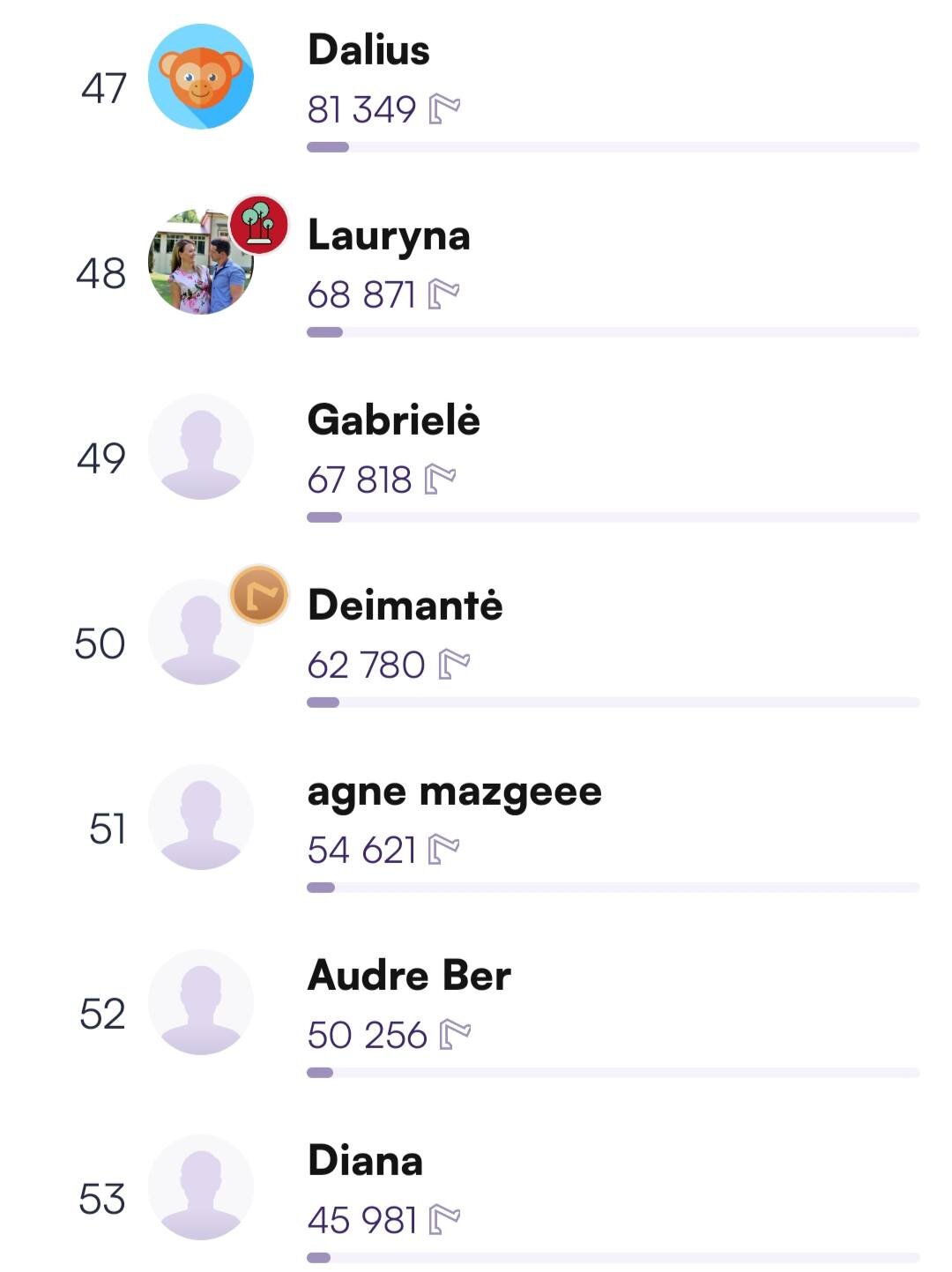Click Deimantė's score progress bar

(x=613, y=703)
